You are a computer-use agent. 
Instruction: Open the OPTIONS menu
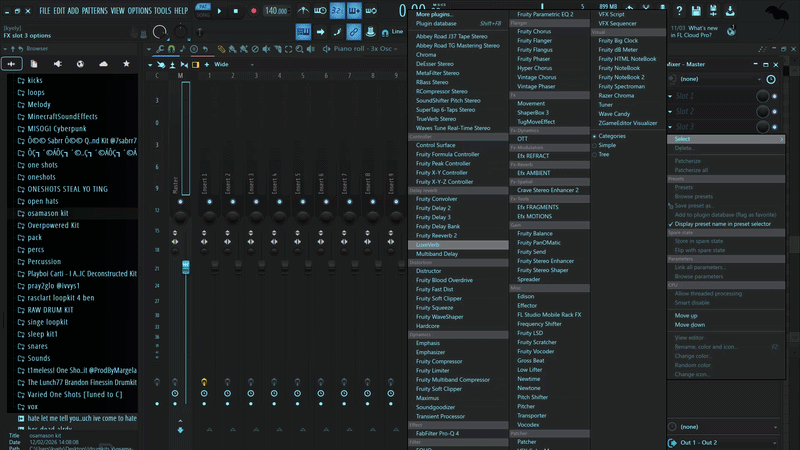point(139,11)
